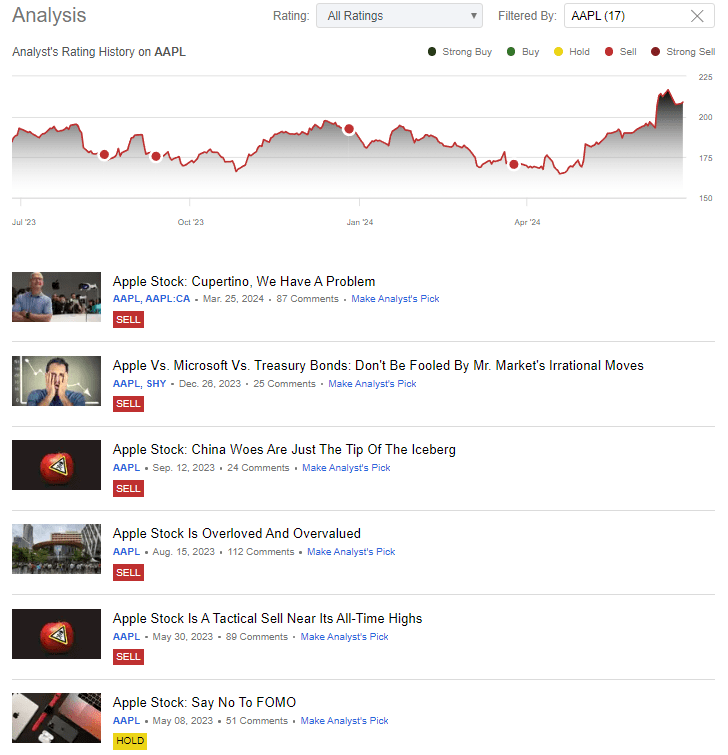Open apple thumbnail for Tactical Sell article
Image resolution: width=728 pixels, height=755 pixels.
pos(56,634)
